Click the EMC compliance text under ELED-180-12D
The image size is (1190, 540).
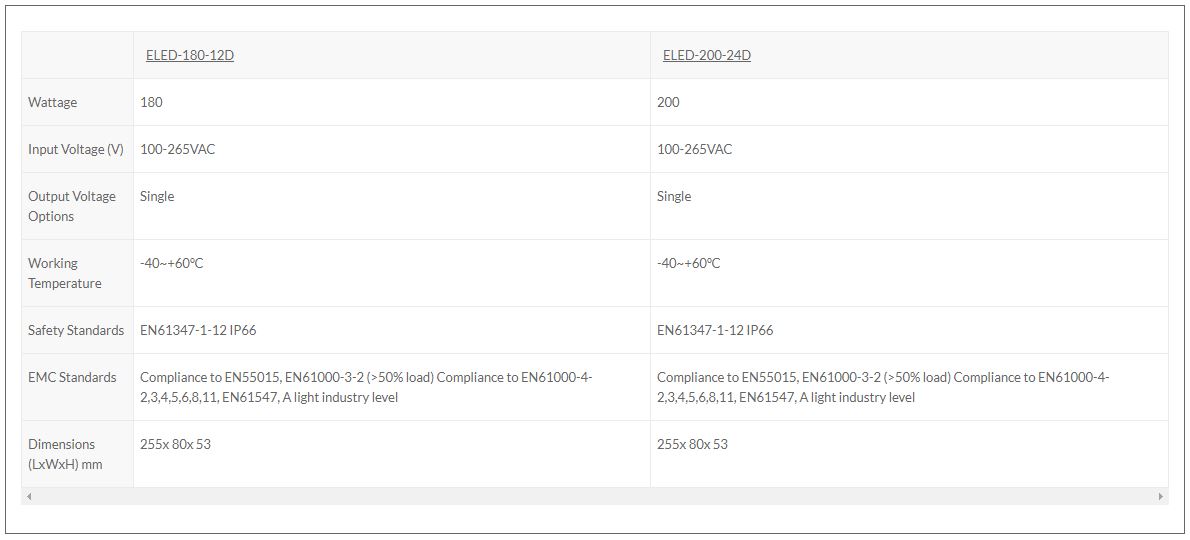click(x=366, y=387)
